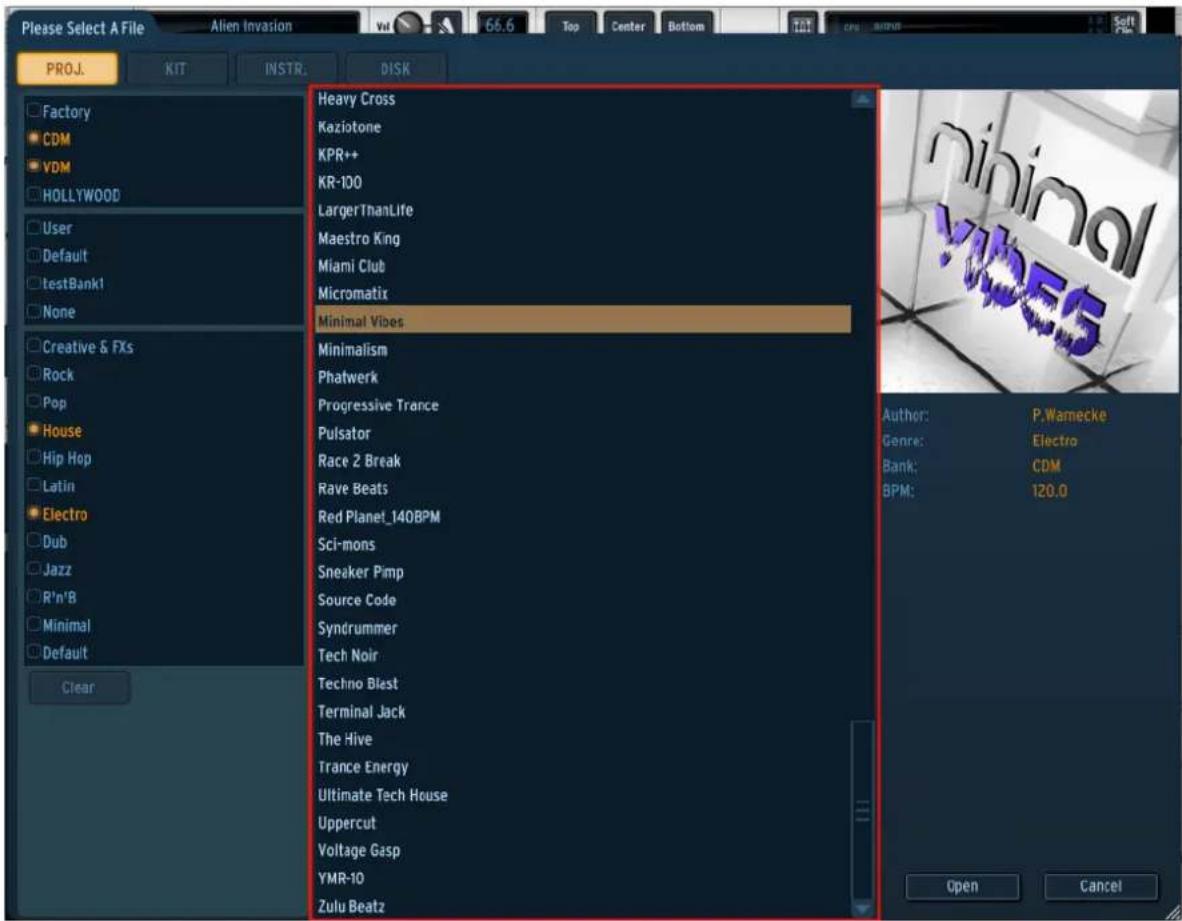
Task: Enable the Latin genre filter
Action: [x=34, y=485]
